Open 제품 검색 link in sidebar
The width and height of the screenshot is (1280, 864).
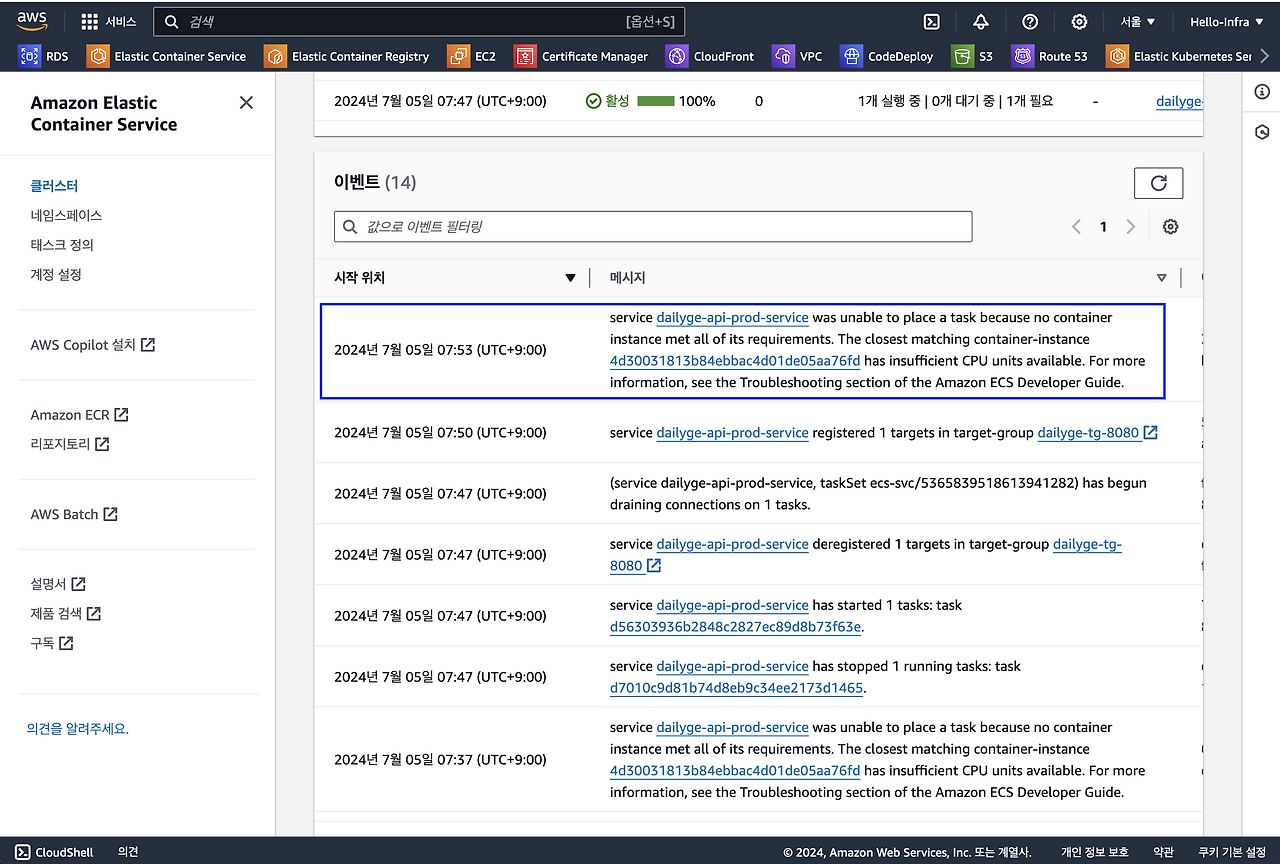66,613
